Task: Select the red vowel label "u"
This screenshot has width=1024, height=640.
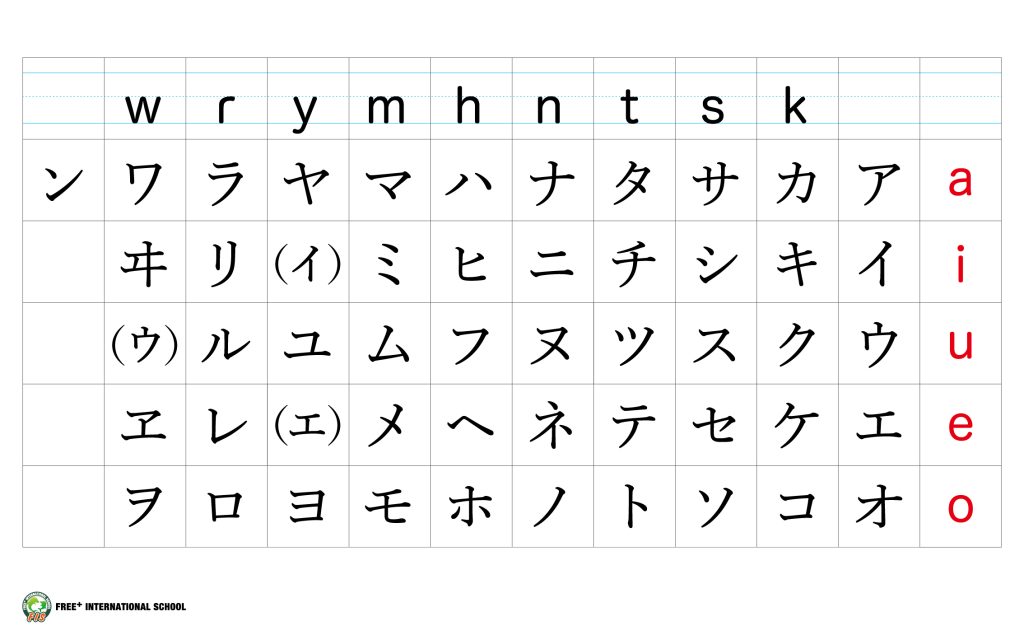Action: [960, 345]
